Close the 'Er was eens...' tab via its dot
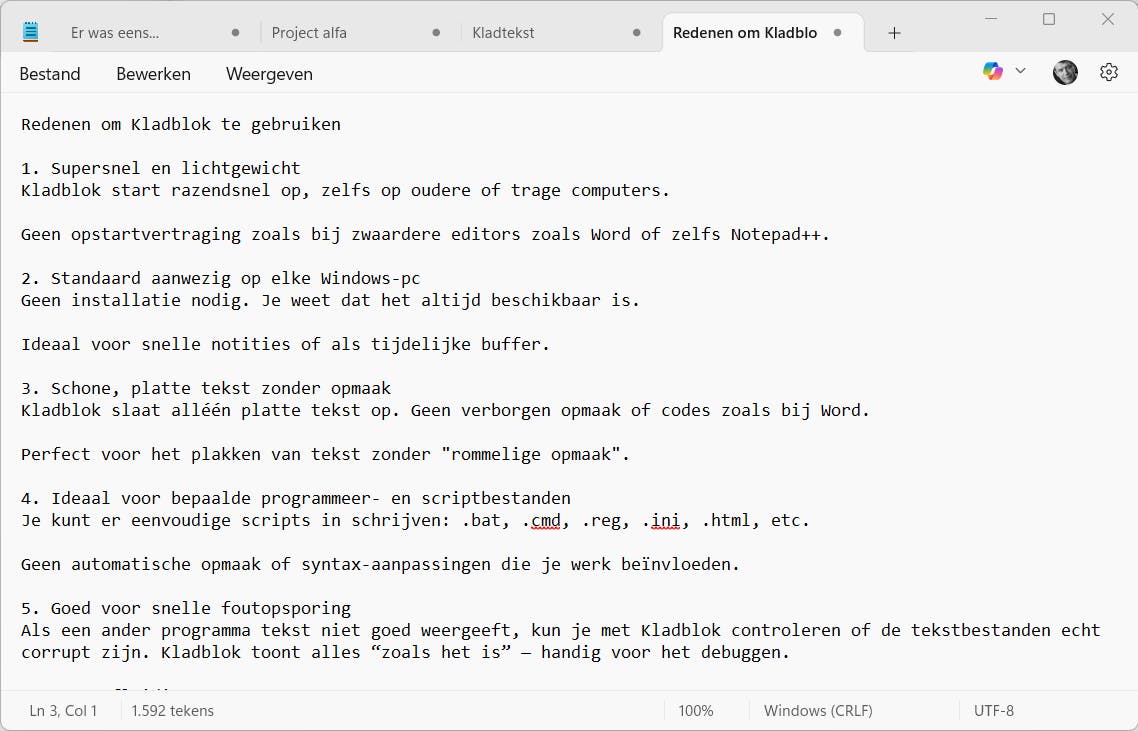This screenshot has width=1138, height=731. [235, 33]
